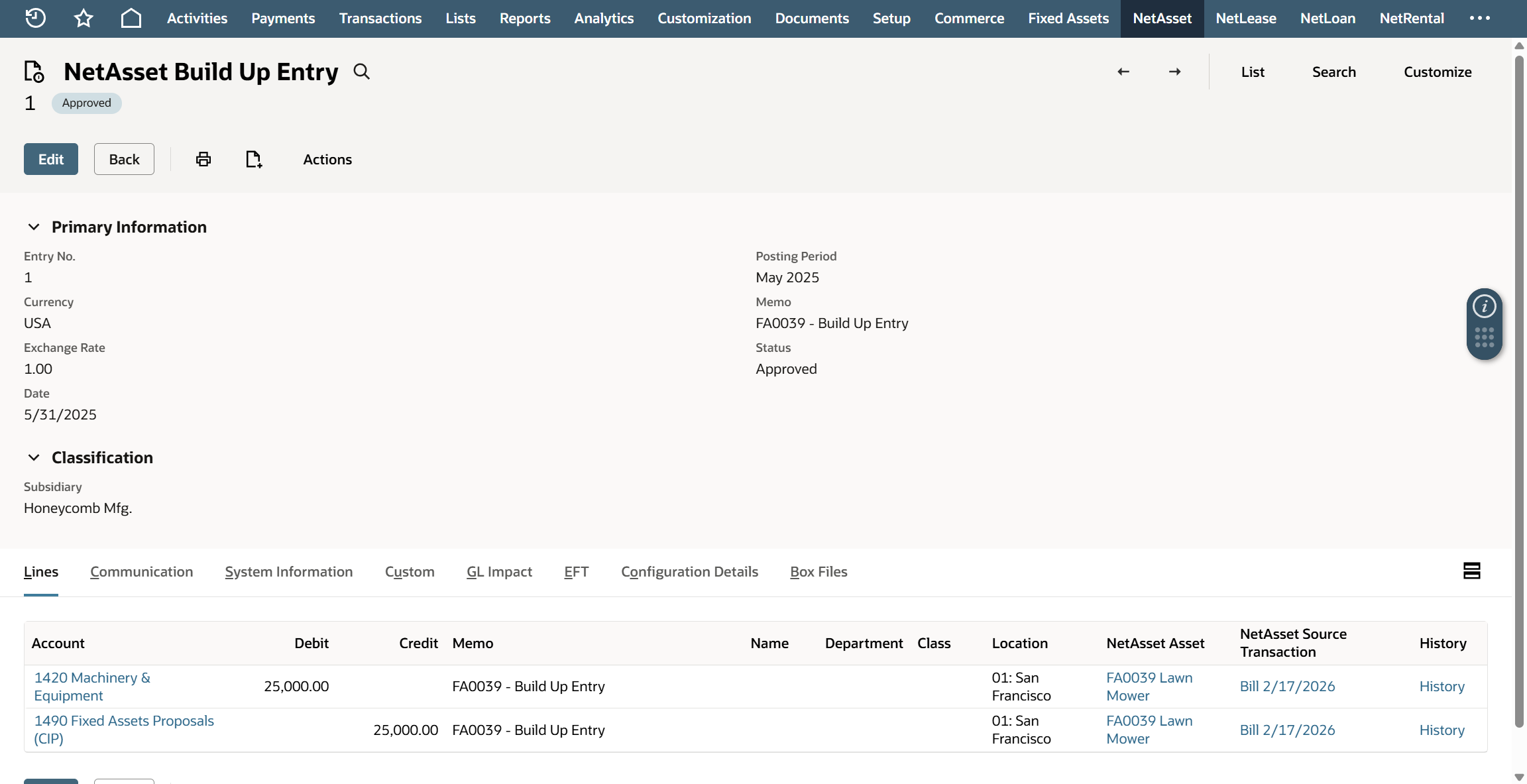Click the make copy document icon
1527x784 pixels.
tap(254, 159)
